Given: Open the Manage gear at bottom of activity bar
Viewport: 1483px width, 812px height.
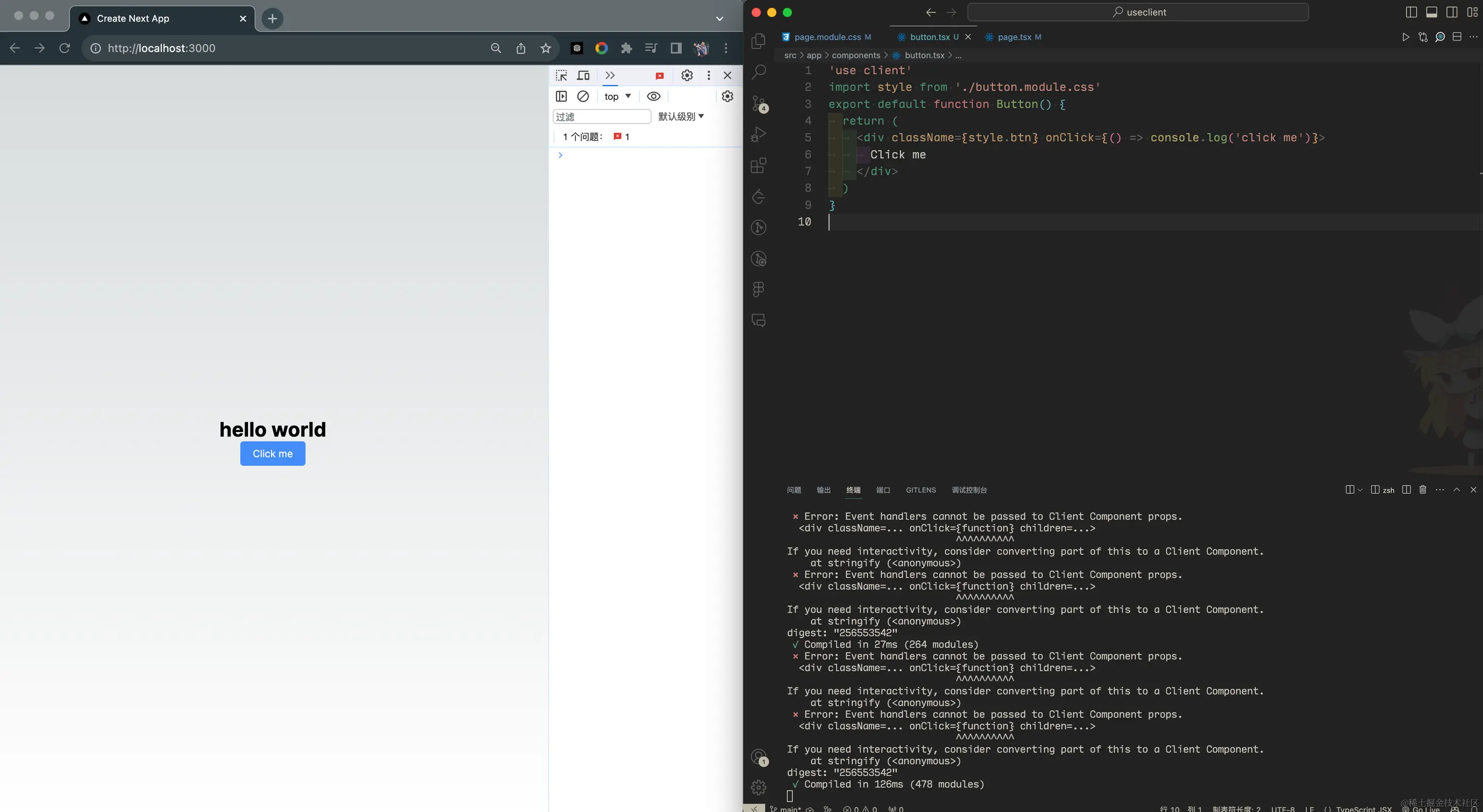Looking at the screenshot, I should pos(759,787).
